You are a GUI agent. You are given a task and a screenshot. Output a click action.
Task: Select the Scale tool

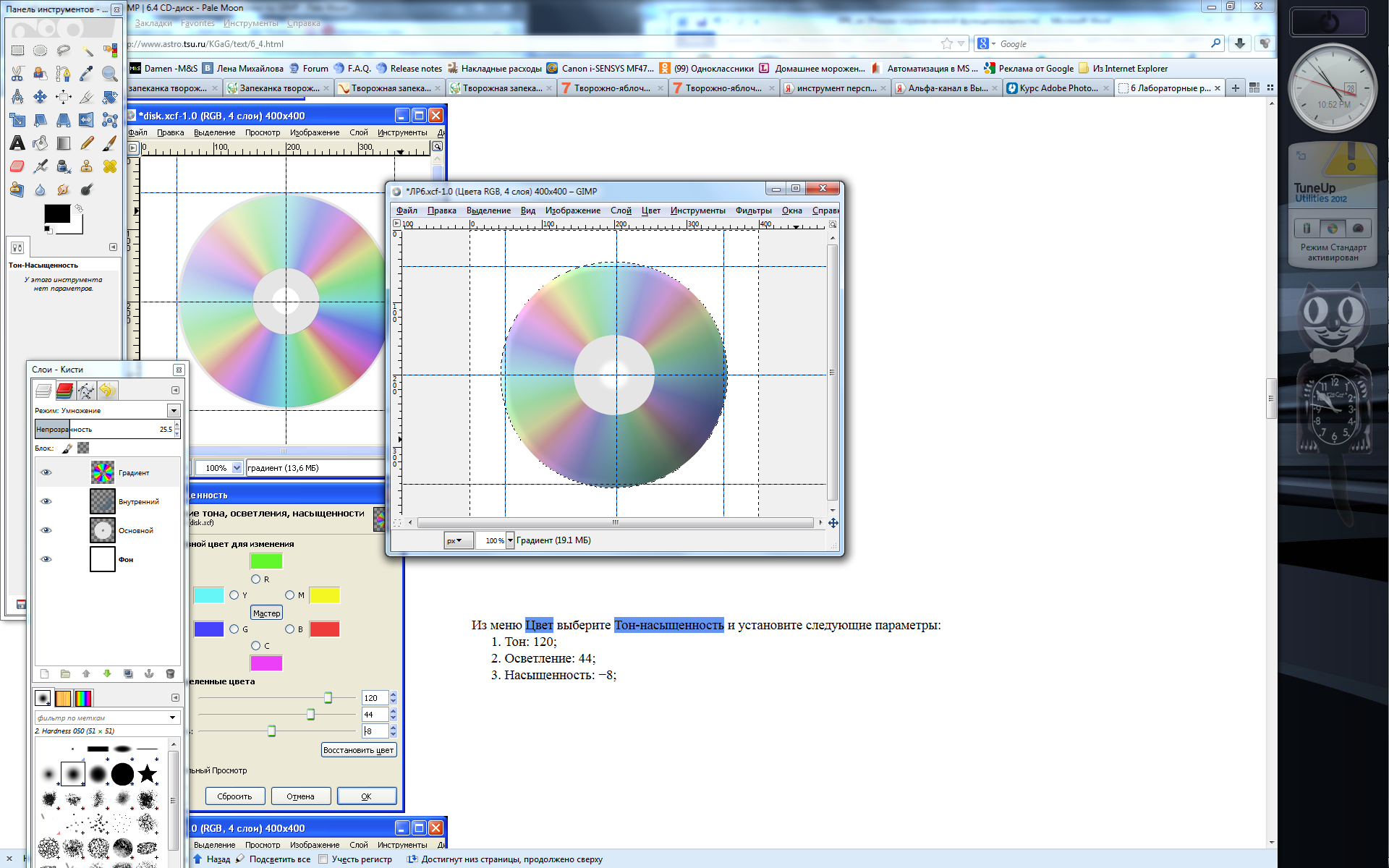coord(17,120)
